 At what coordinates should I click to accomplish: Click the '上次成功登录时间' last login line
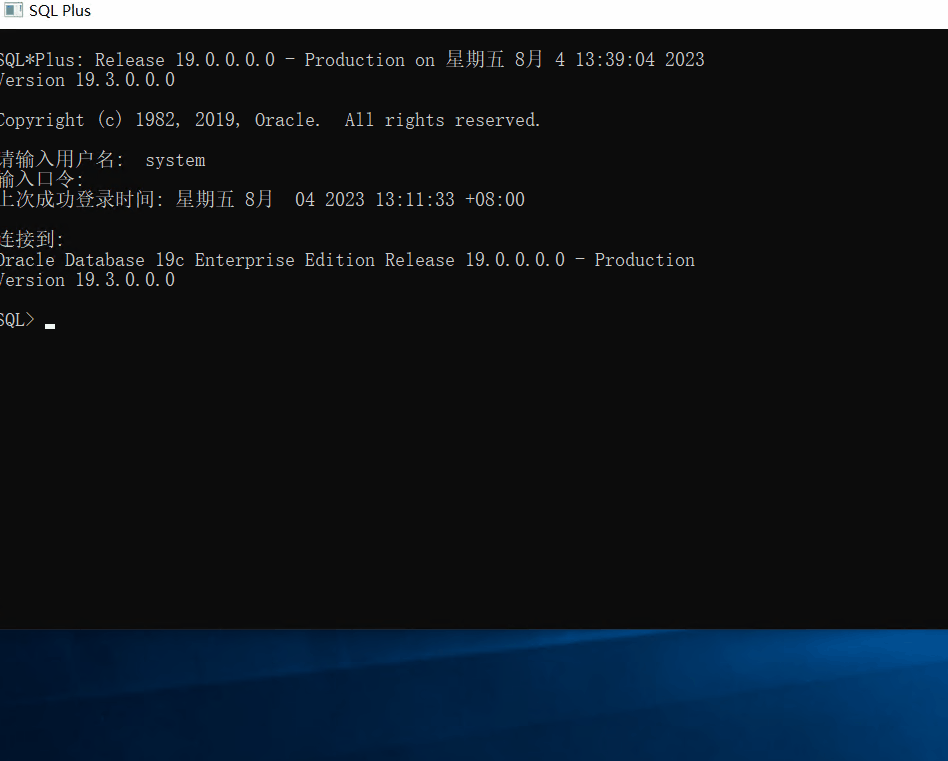click(x=262, y=199)
